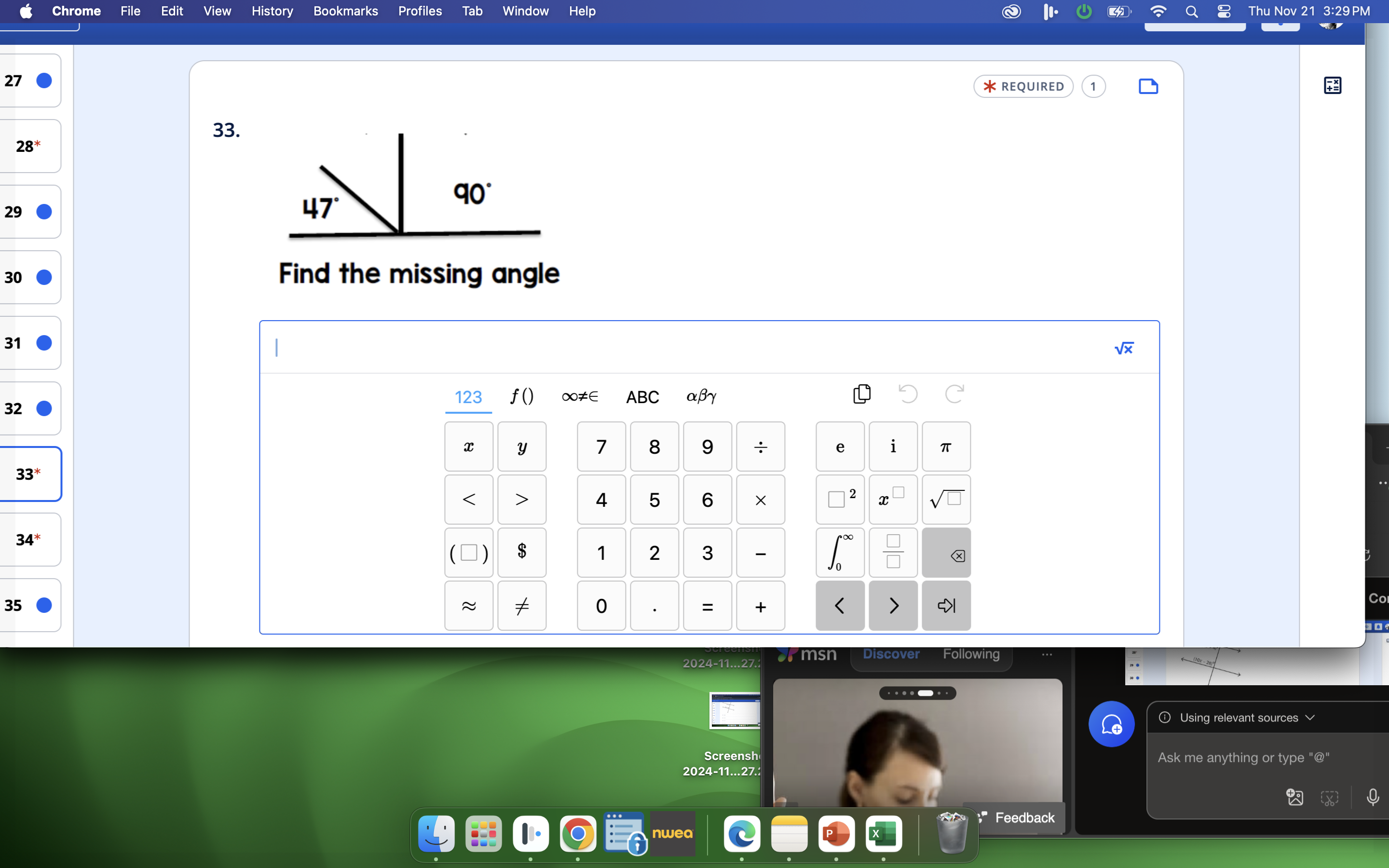1389x868 pixels.
Task: Undo the last math input
Action: point(908,394)
